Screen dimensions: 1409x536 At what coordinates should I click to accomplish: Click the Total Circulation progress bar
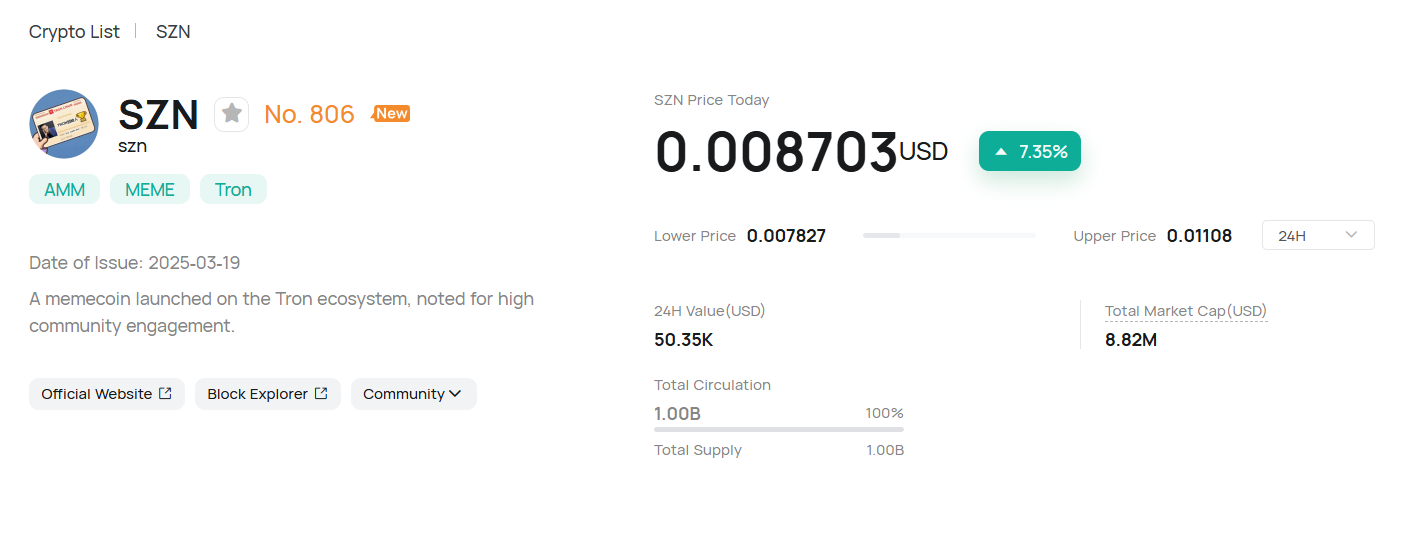[x=778, y=429]
